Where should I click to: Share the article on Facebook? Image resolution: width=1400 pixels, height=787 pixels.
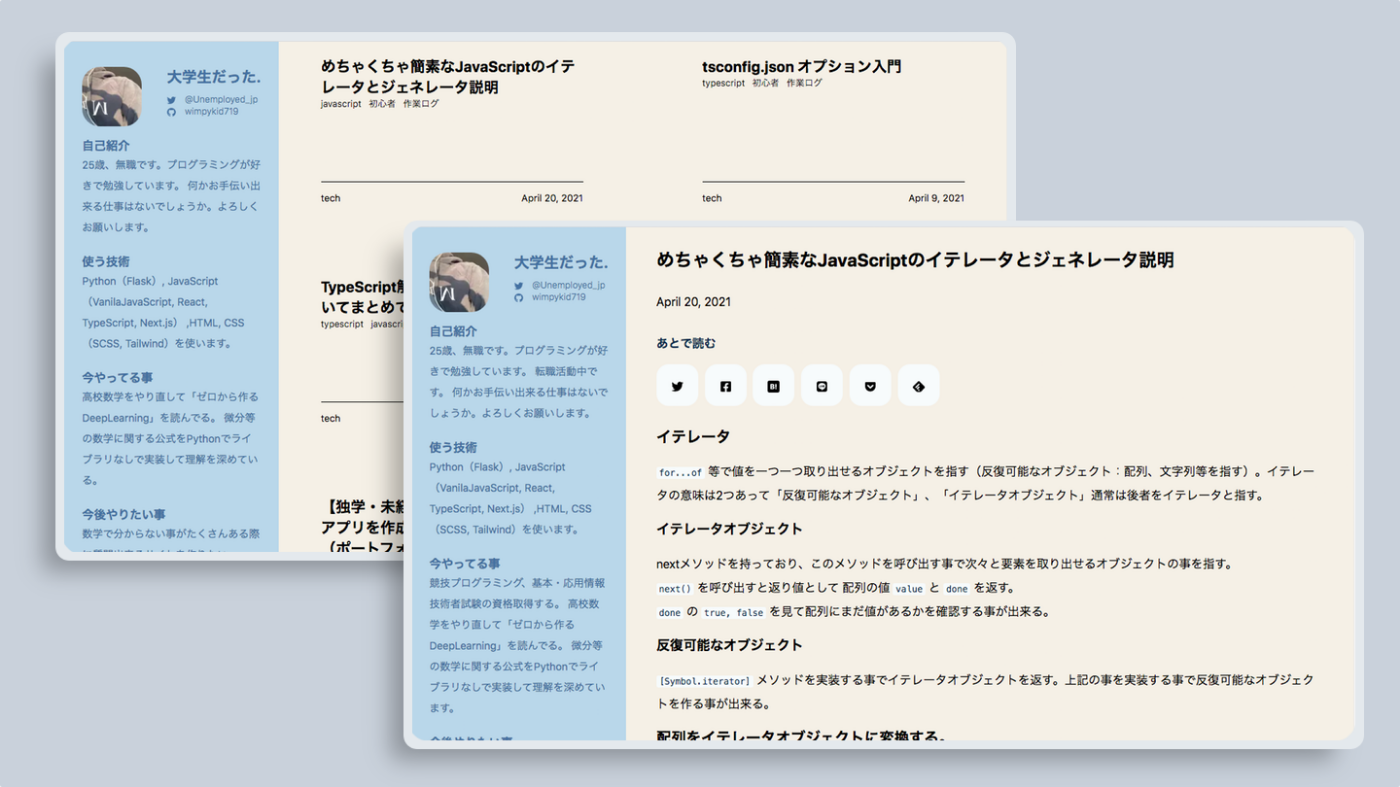click(x=725, y=386)
